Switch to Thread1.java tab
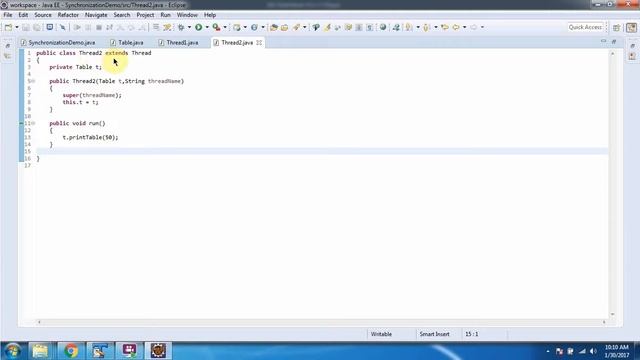 [179, 42]
